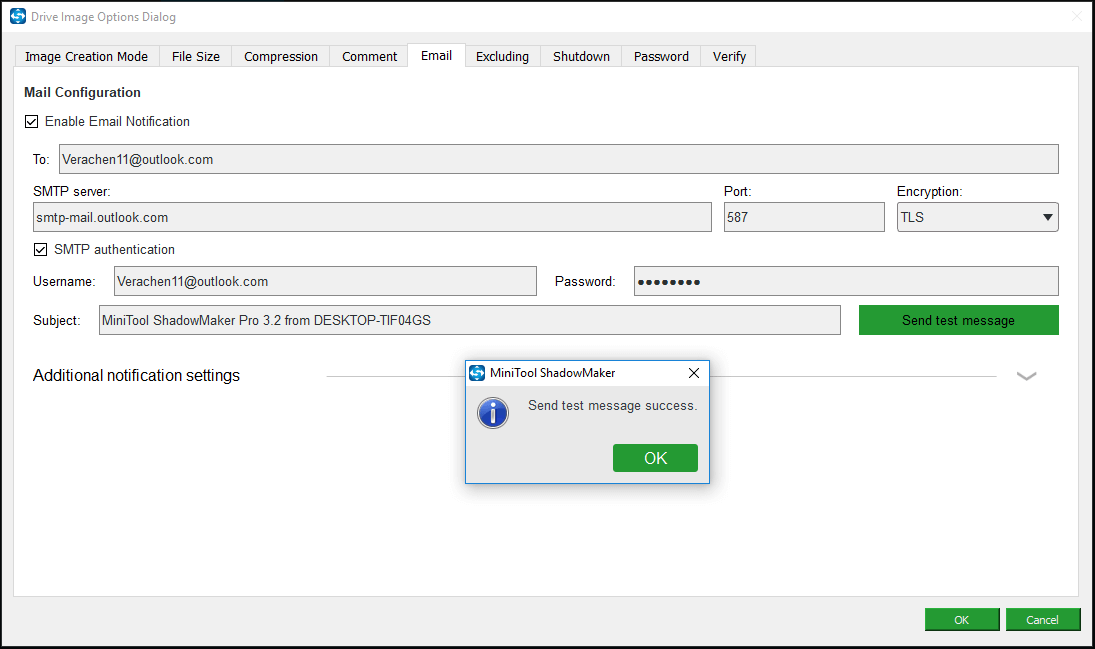The width and height of the screenshot is (1095, 649).
Task: Click 'Additional notification settings' label
Action: [136, 376]
